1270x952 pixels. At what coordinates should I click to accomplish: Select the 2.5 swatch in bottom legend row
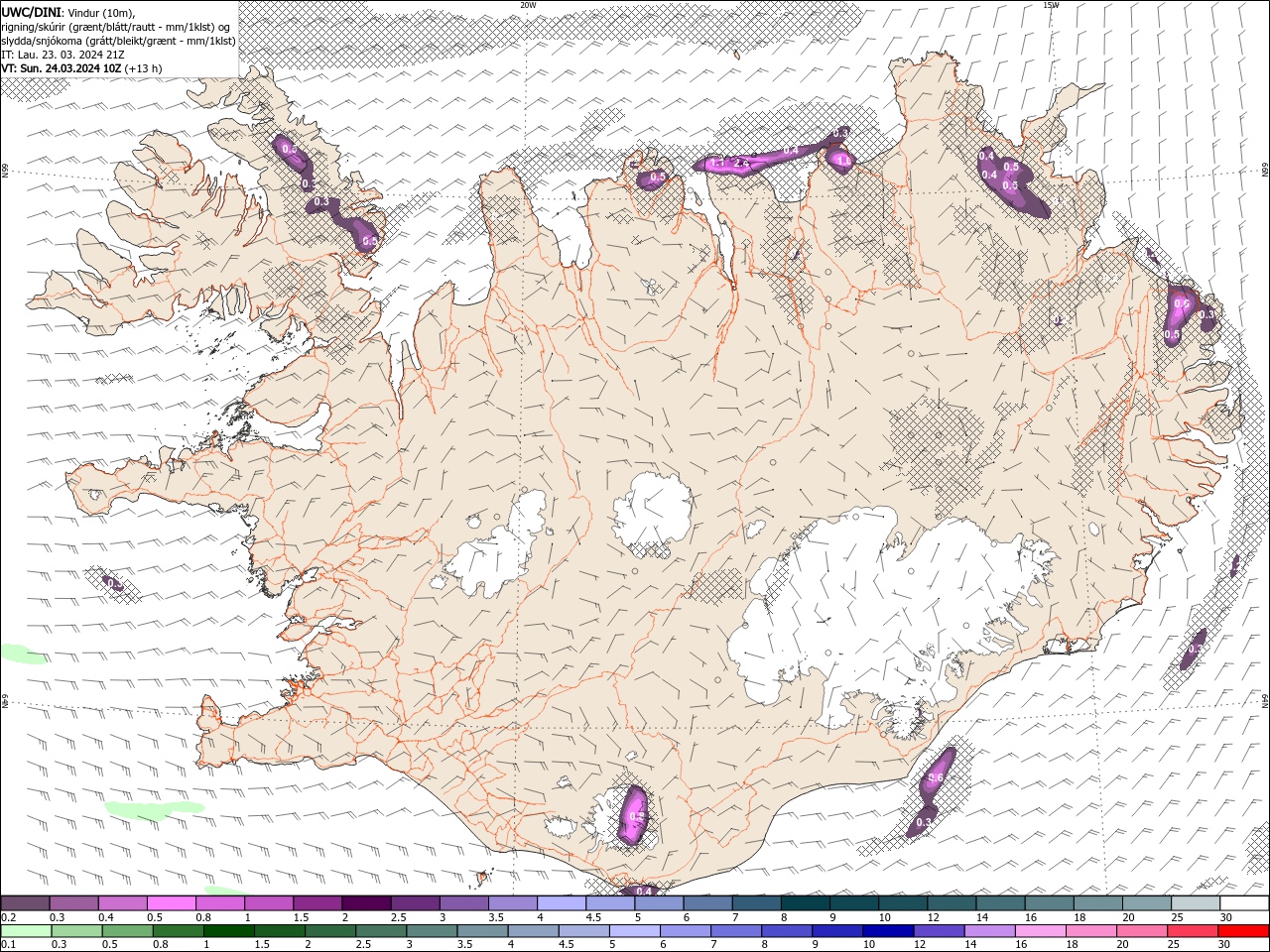(x=380, y=931)
